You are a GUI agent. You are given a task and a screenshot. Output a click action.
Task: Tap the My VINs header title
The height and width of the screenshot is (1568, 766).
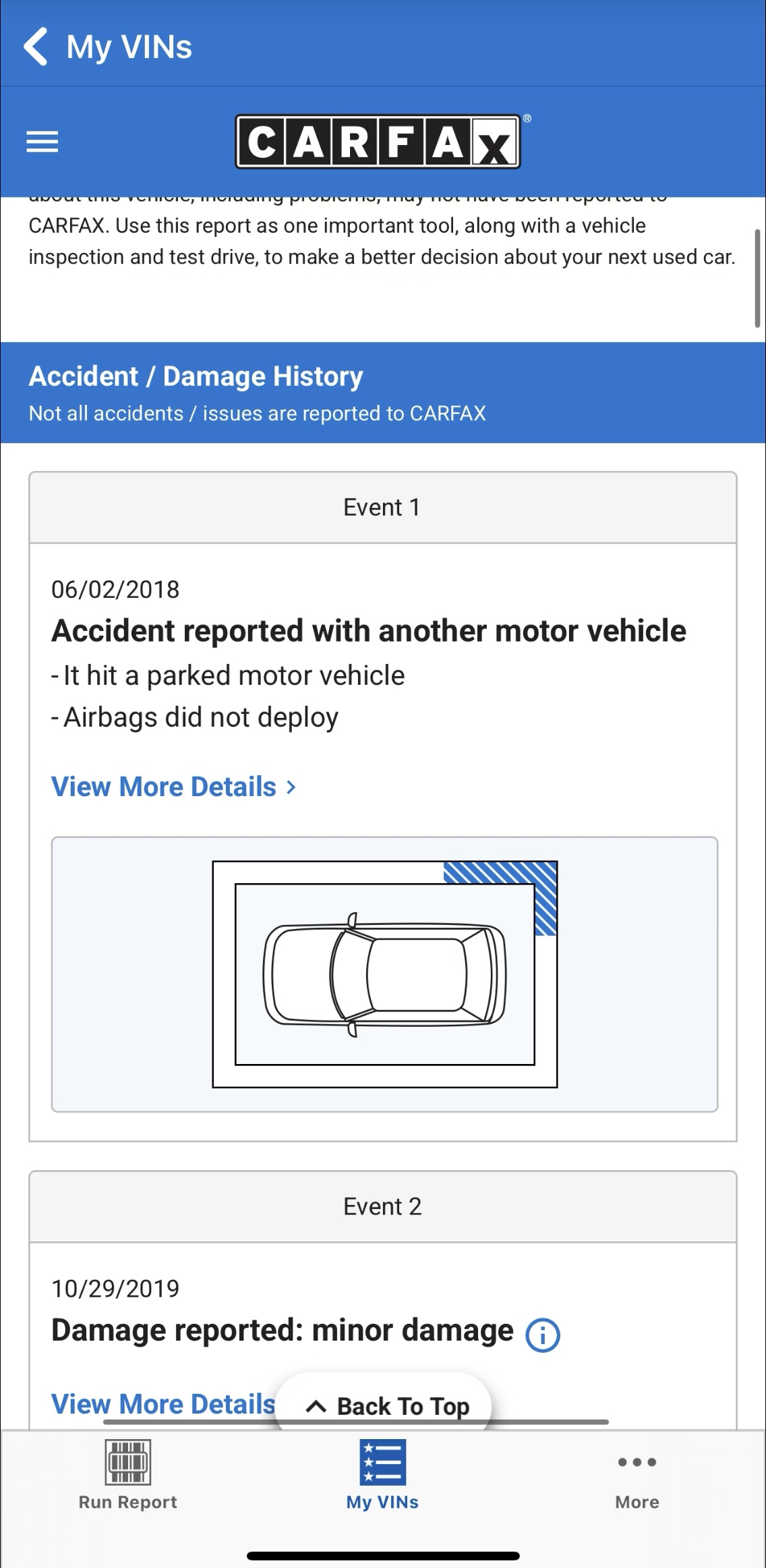(129, 47)
